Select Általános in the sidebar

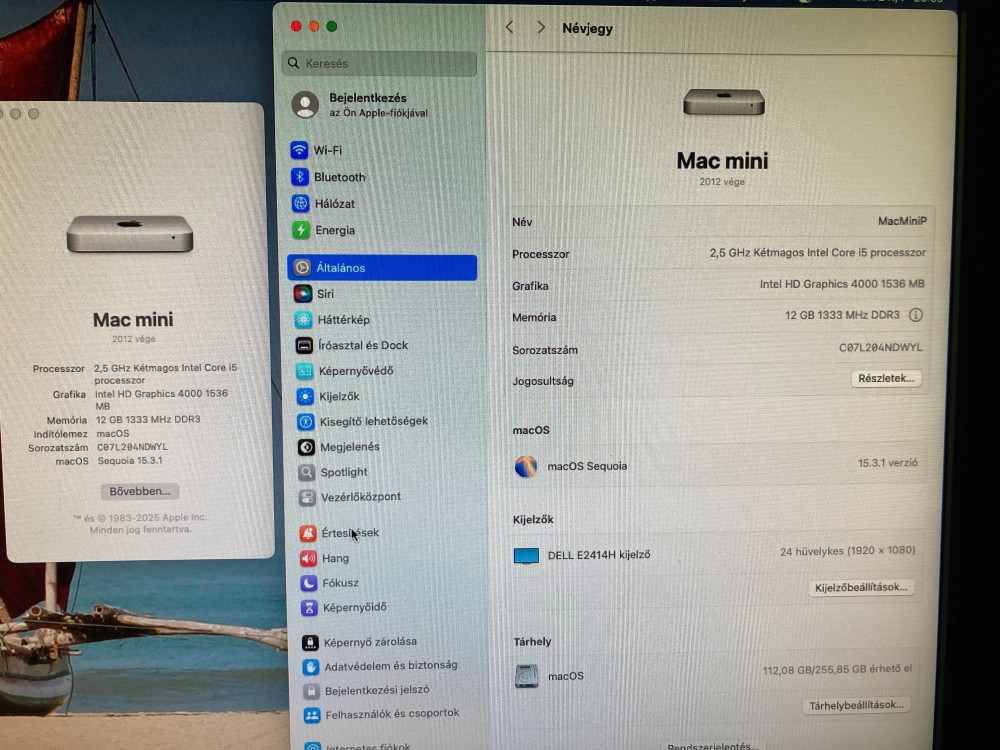[x=381, y=268]
